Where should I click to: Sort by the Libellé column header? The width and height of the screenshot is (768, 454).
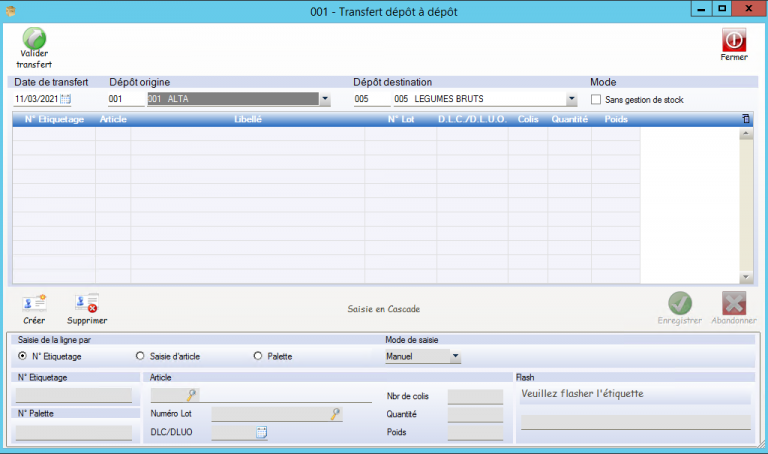[x=247, y=119]
